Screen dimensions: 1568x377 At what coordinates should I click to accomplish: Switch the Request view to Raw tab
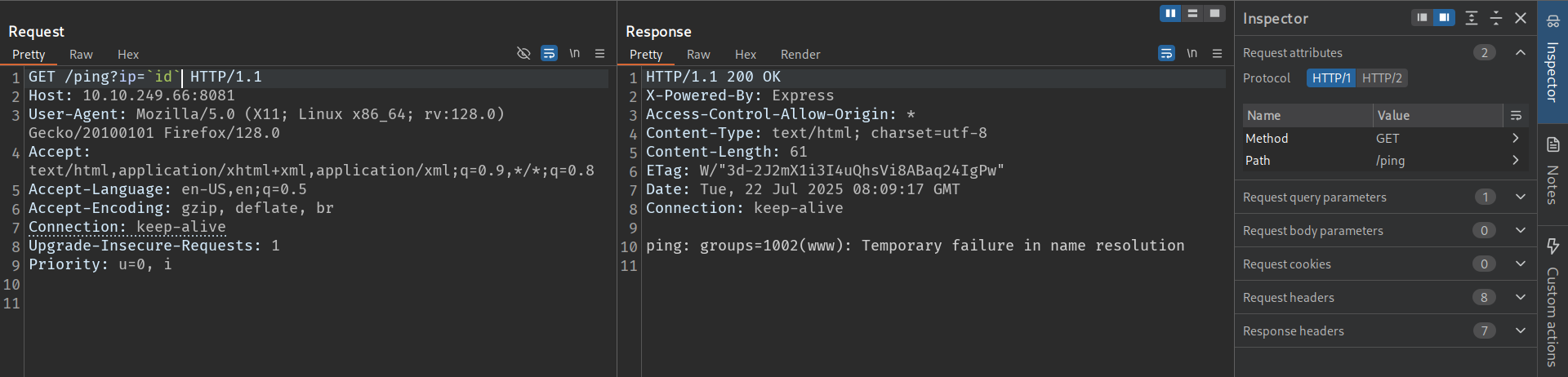coord(81,55)
